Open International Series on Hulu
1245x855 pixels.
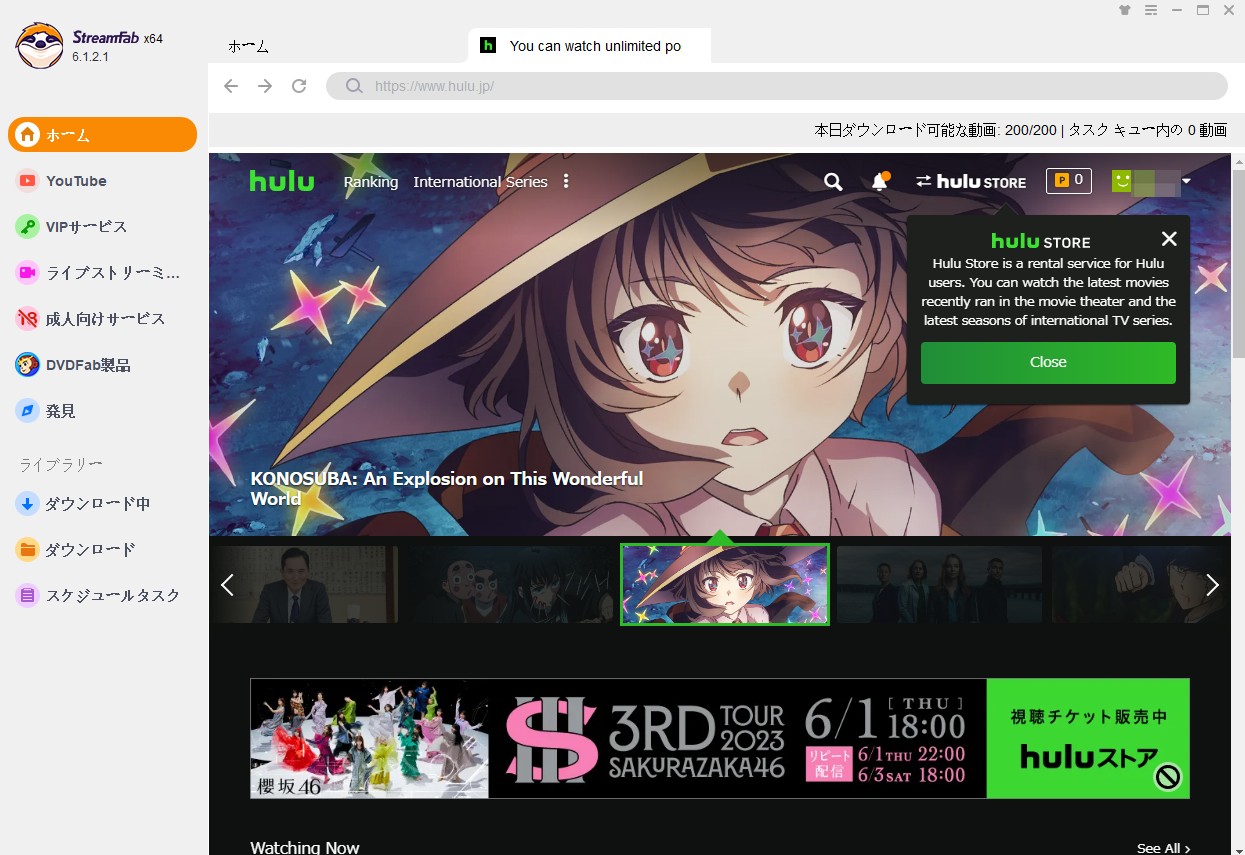click(x=480, y=181)
